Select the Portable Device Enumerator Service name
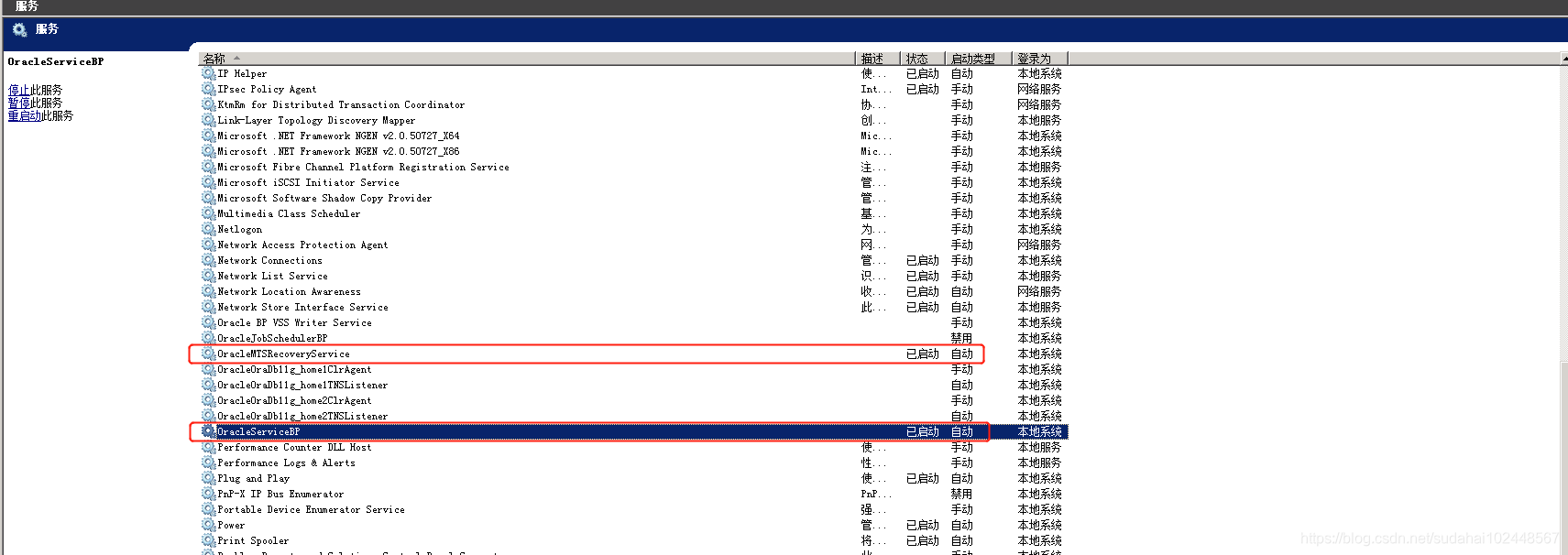 311,509
